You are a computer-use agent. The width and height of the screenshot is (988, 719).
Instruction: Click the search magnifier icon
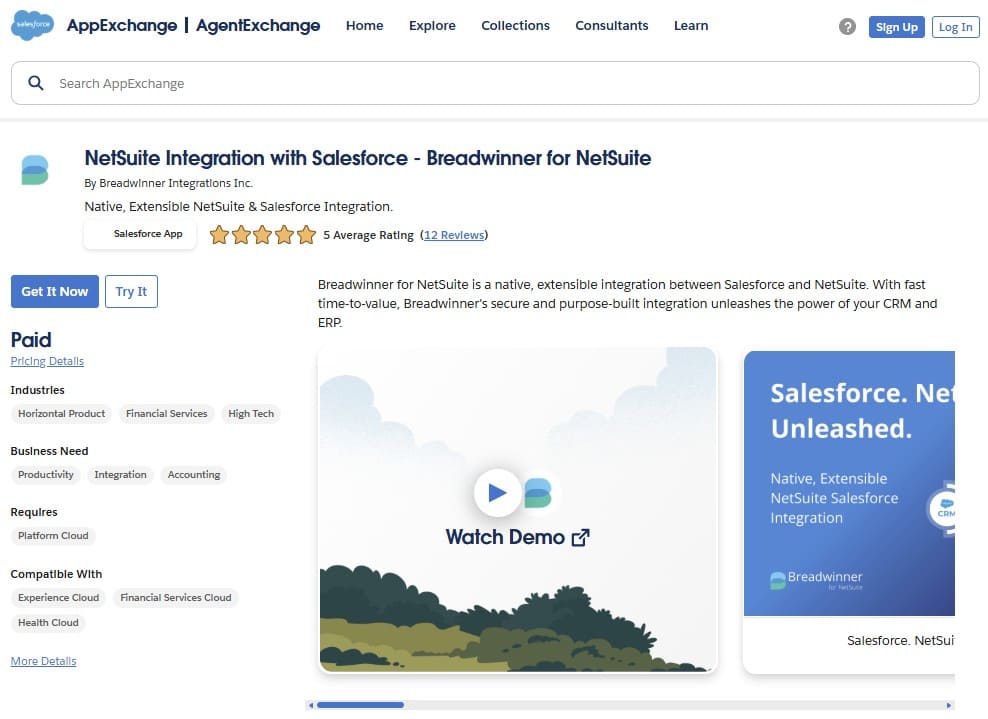[x=36, y=83]
